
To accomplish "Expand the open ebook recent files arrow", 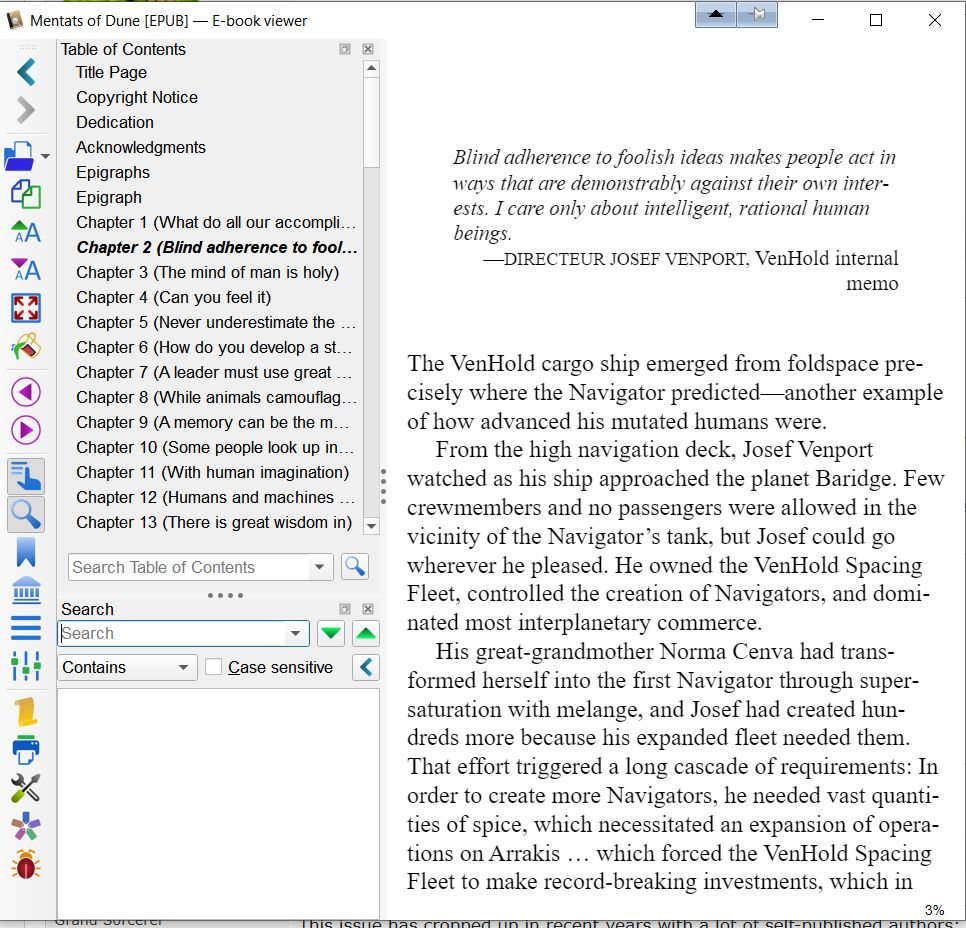I will tap(46, 157).
